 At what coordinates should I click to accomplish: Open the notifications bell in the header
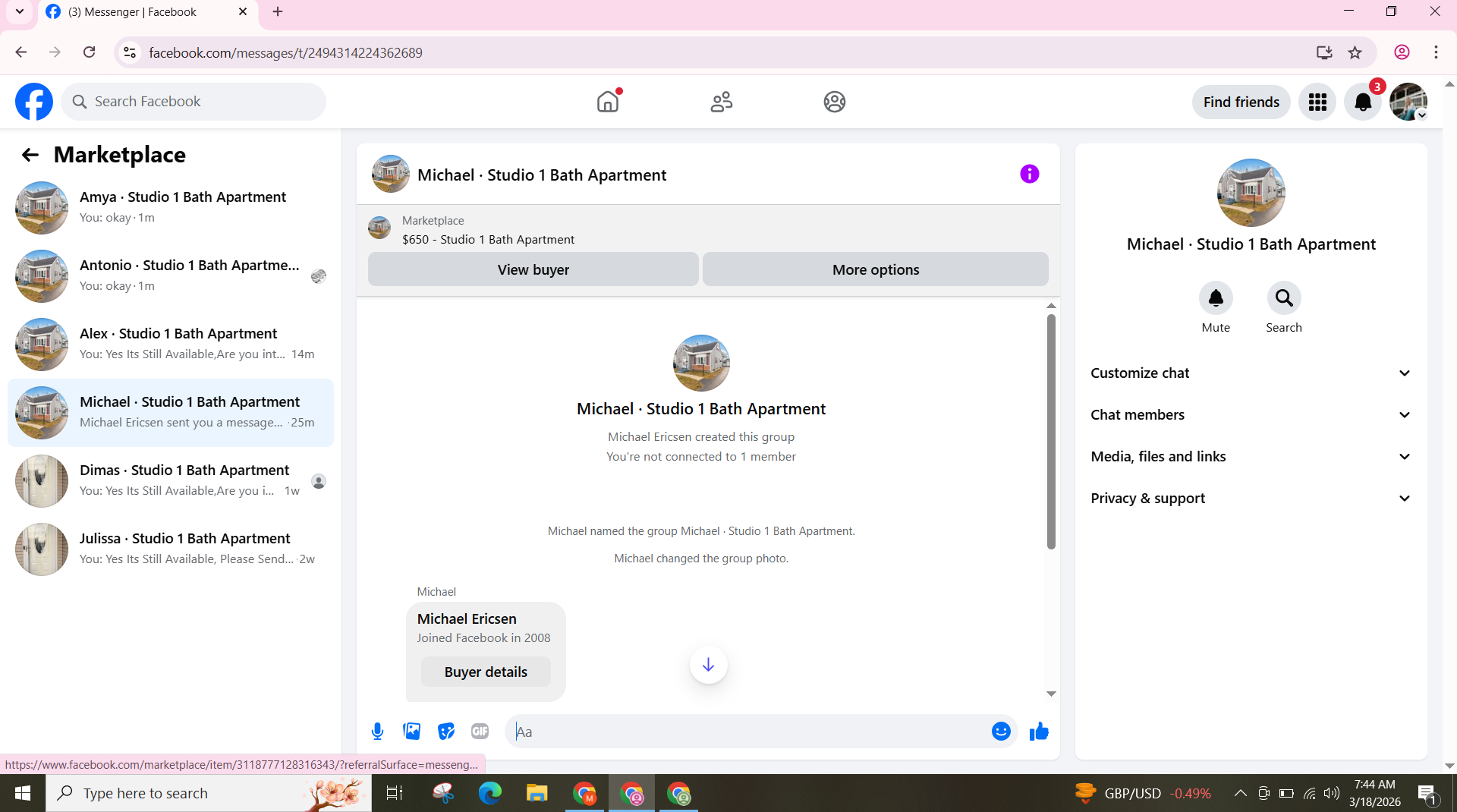[x=1363, y=102]
